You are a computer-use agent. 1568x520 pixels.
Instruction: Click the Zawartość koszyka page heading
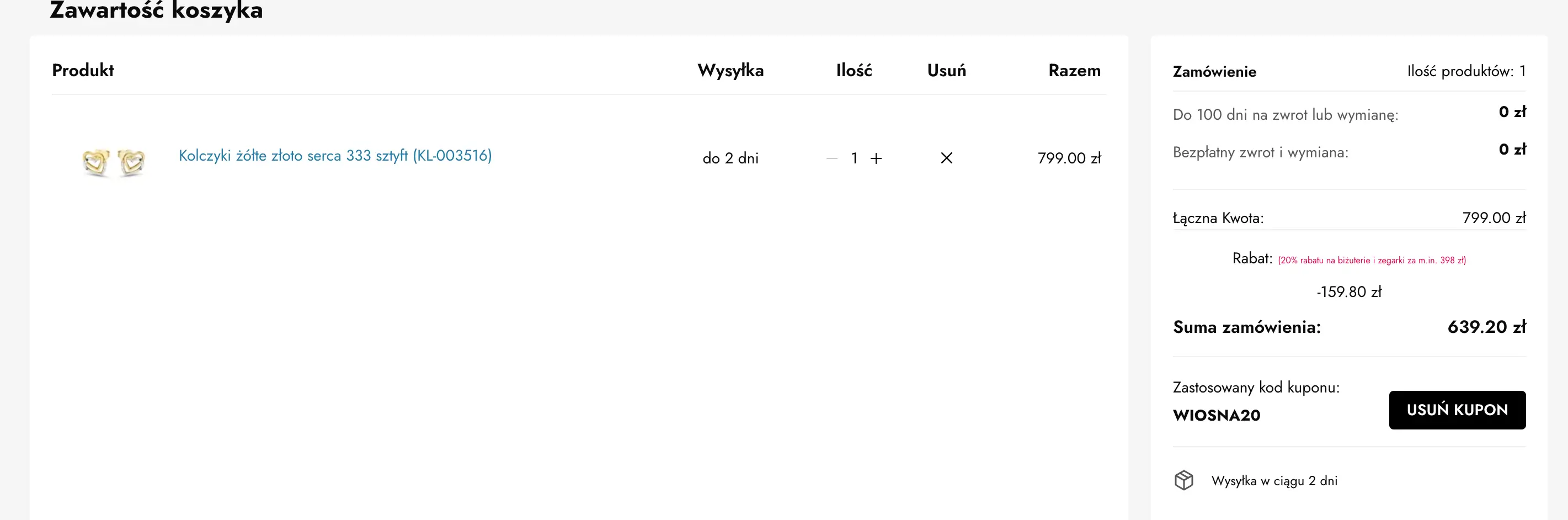(157, 11)
